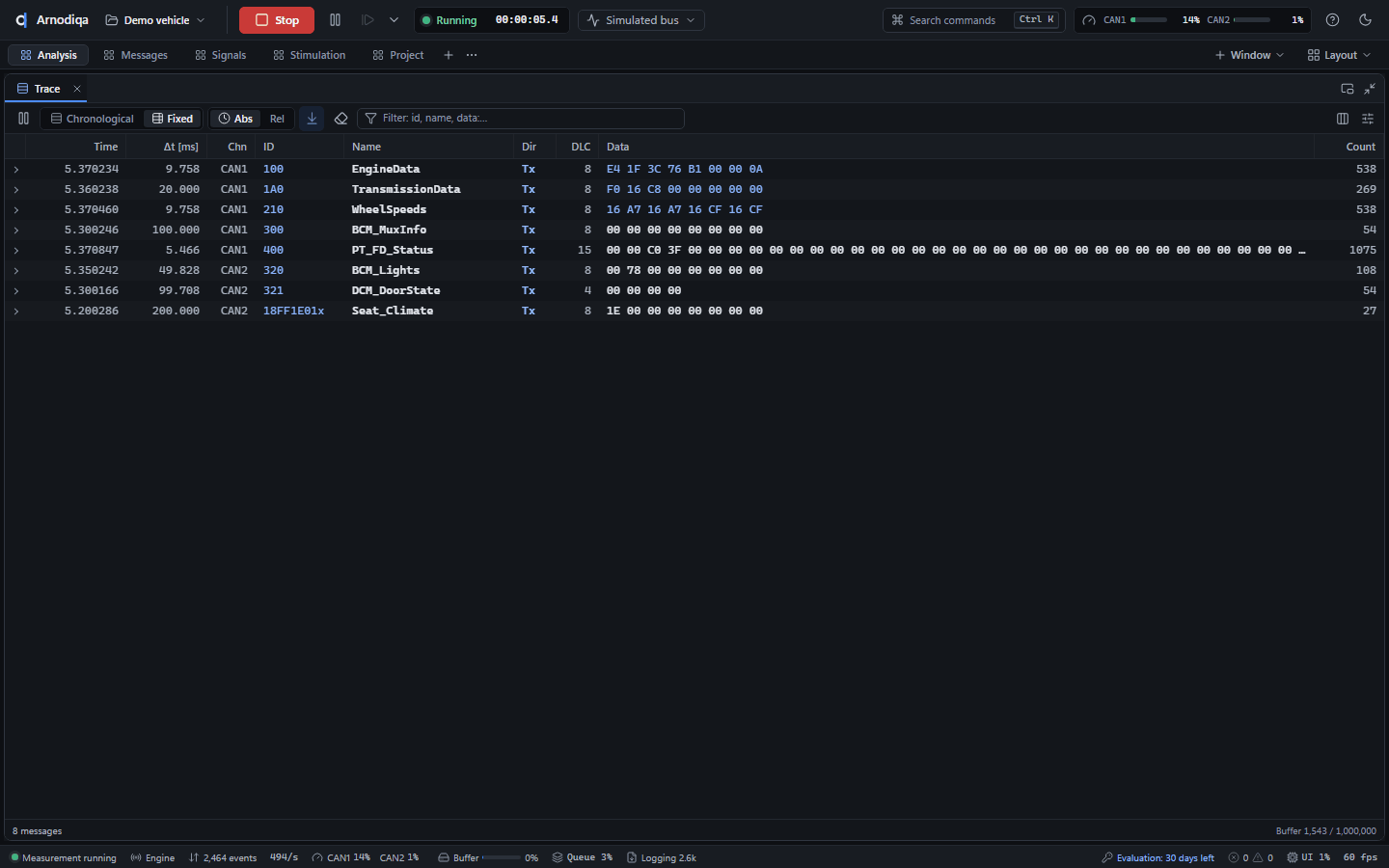The width and height of the screenshot is (1389, 868).
Task: Open the Search commands box
Action: pyautogui.click(x=973, y=20)
